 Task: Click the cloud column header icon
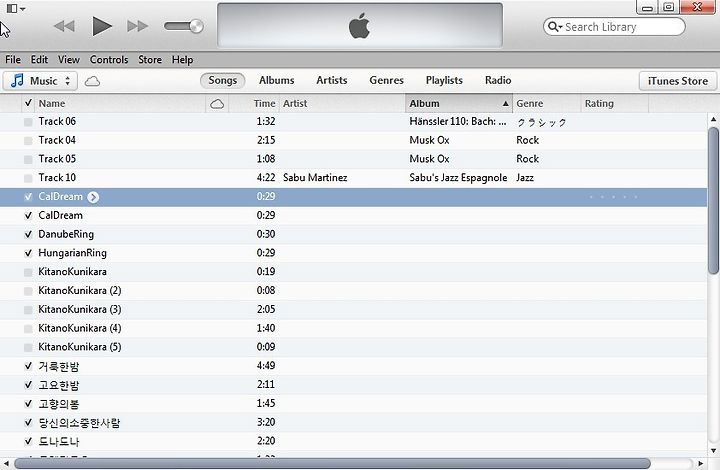click(217, 104)
